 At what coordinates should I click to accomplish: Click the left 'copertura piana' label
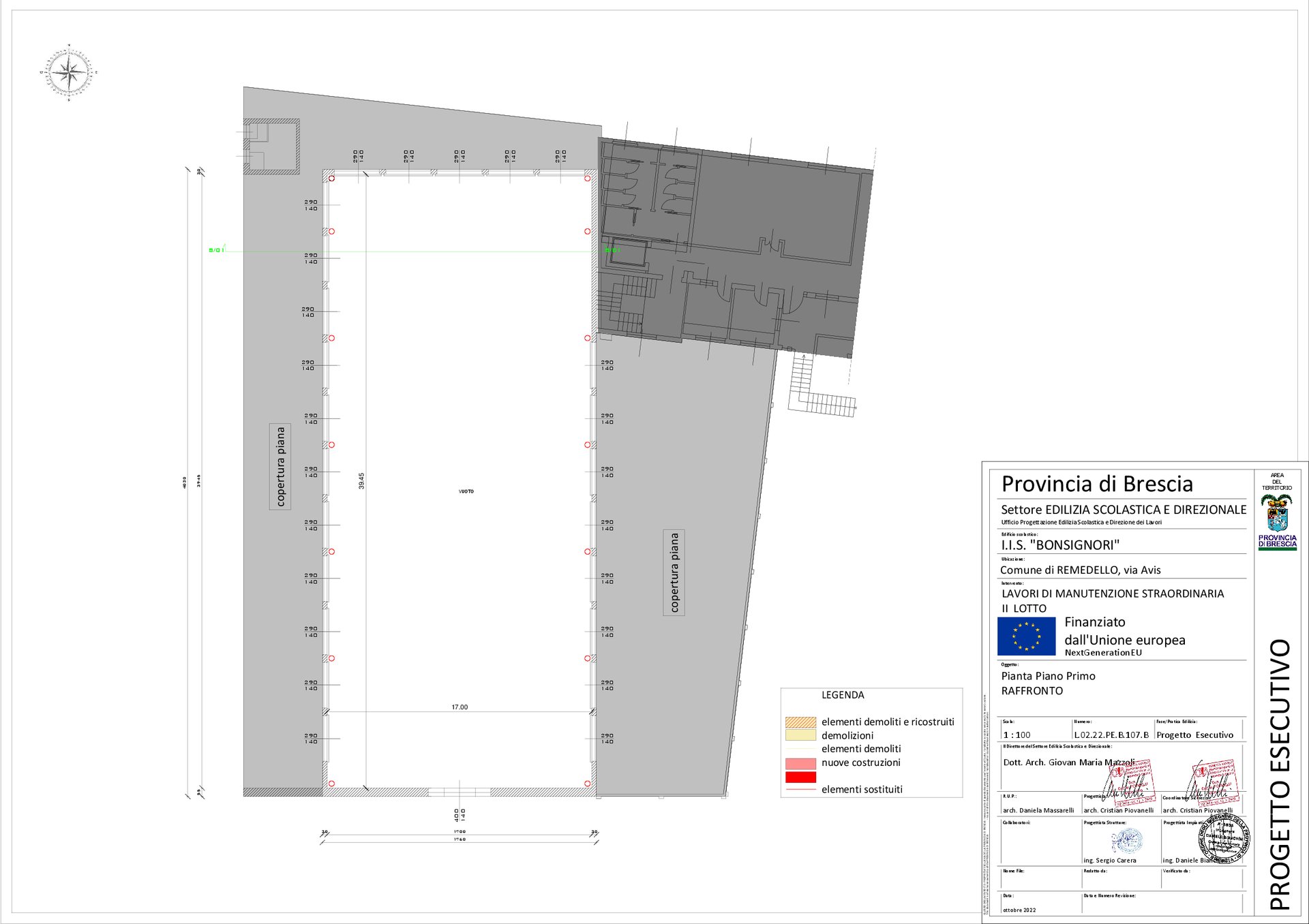click(x=280, y=466)
